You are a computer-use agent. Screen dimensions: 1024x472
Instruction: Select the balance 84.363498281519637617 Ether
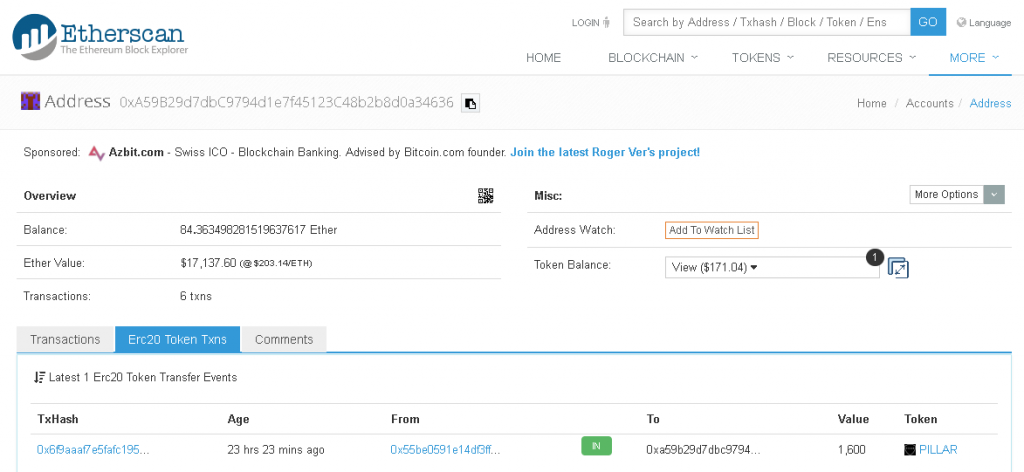click(259, 230)
